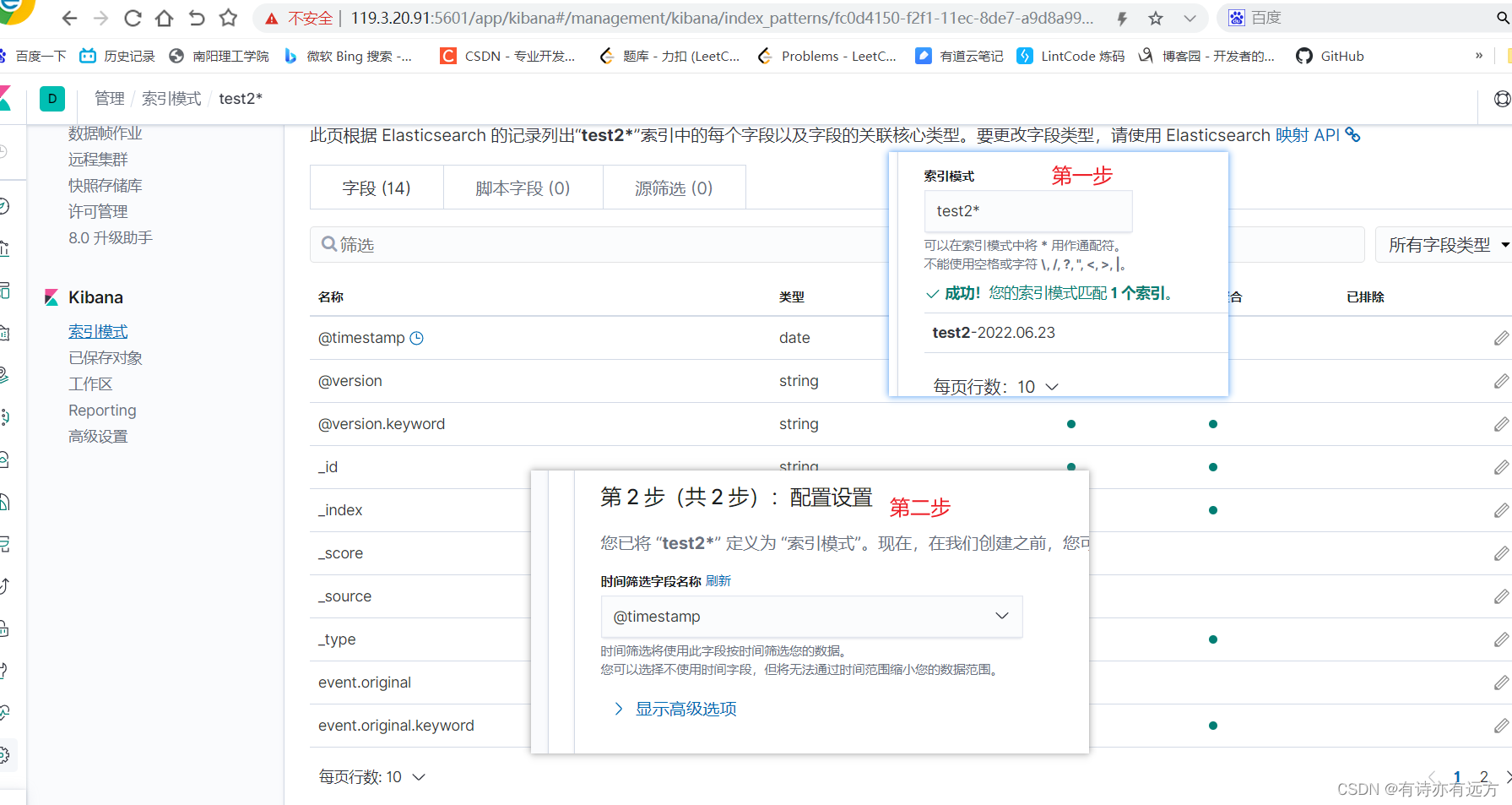Click the lightning speed mode icon

point(1122,18)
